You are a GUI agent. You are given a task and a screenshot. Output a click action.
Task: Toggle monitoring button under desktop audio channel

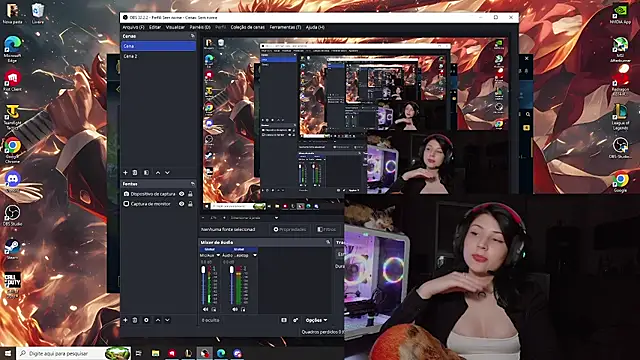(243, 309)
